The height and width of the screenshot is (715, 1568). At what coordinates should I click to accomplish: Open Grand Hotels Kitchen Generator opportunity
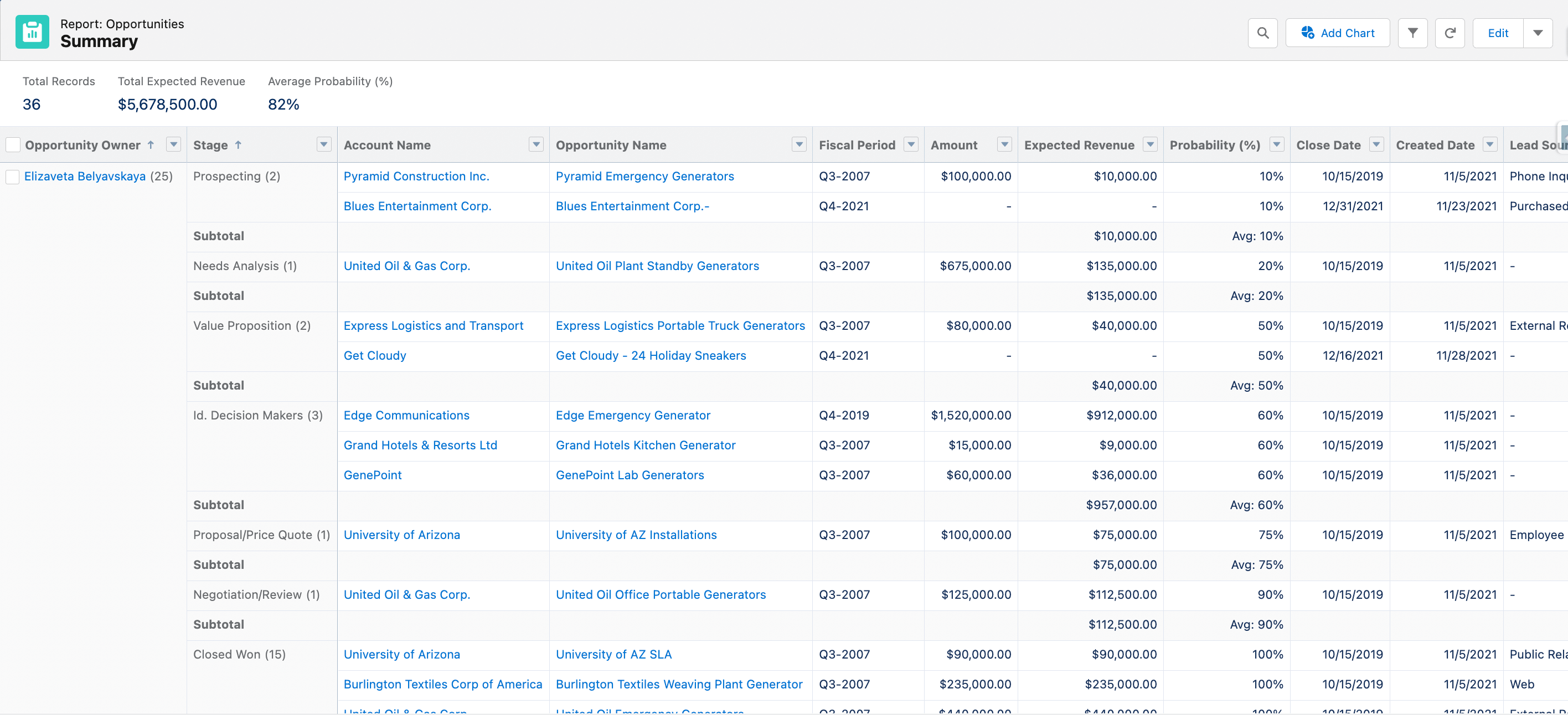646,445
